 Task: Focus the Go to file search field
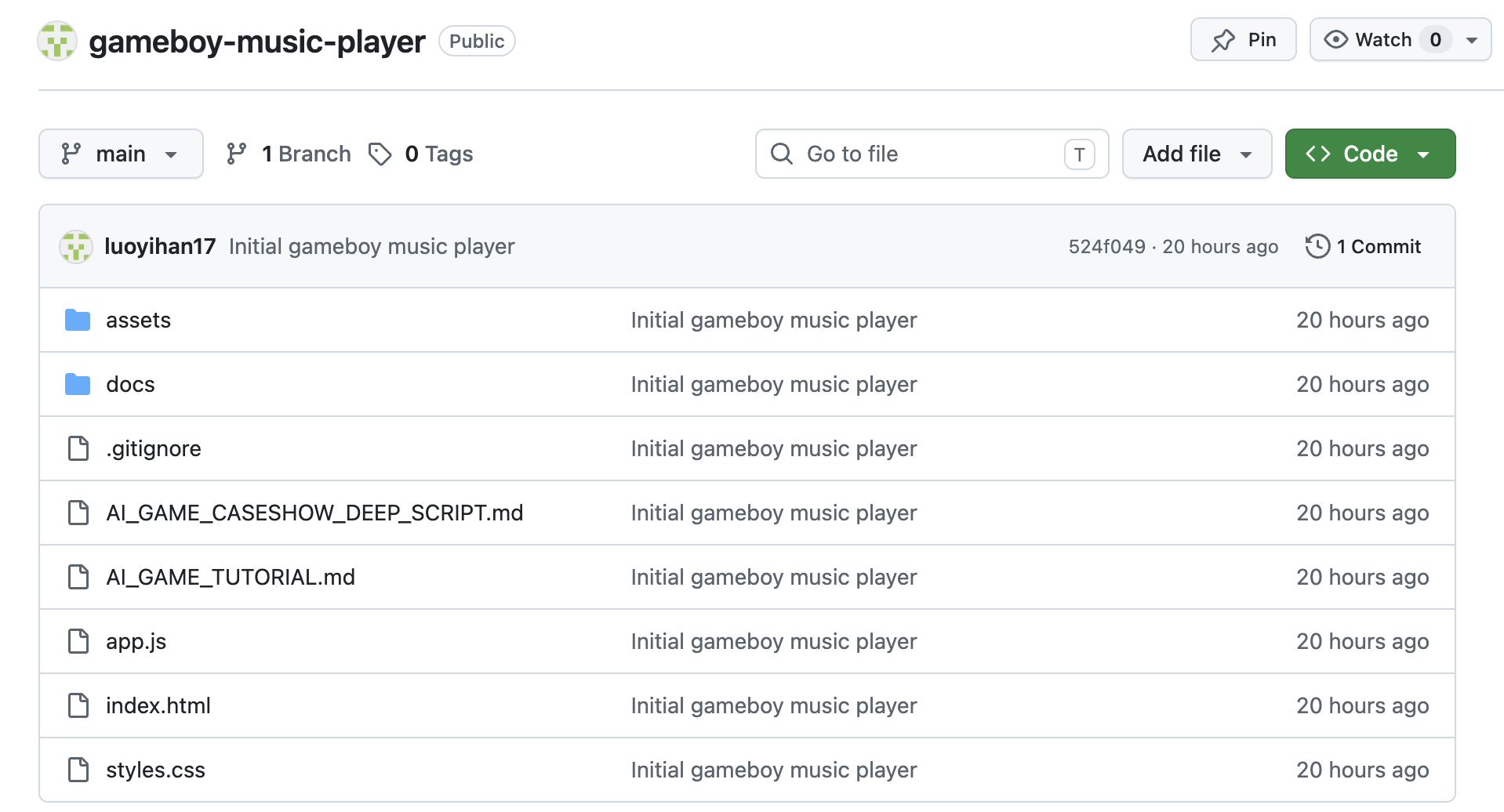click(x=932, y=154)
